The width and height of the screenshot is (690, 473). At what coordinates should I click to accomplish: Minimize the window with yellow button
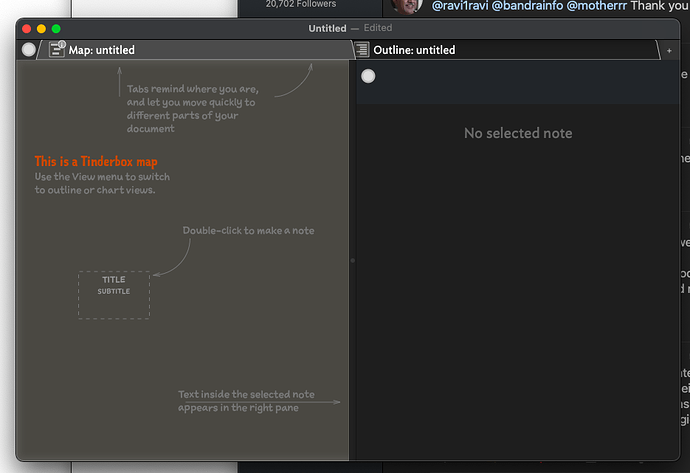coord(41,29)
